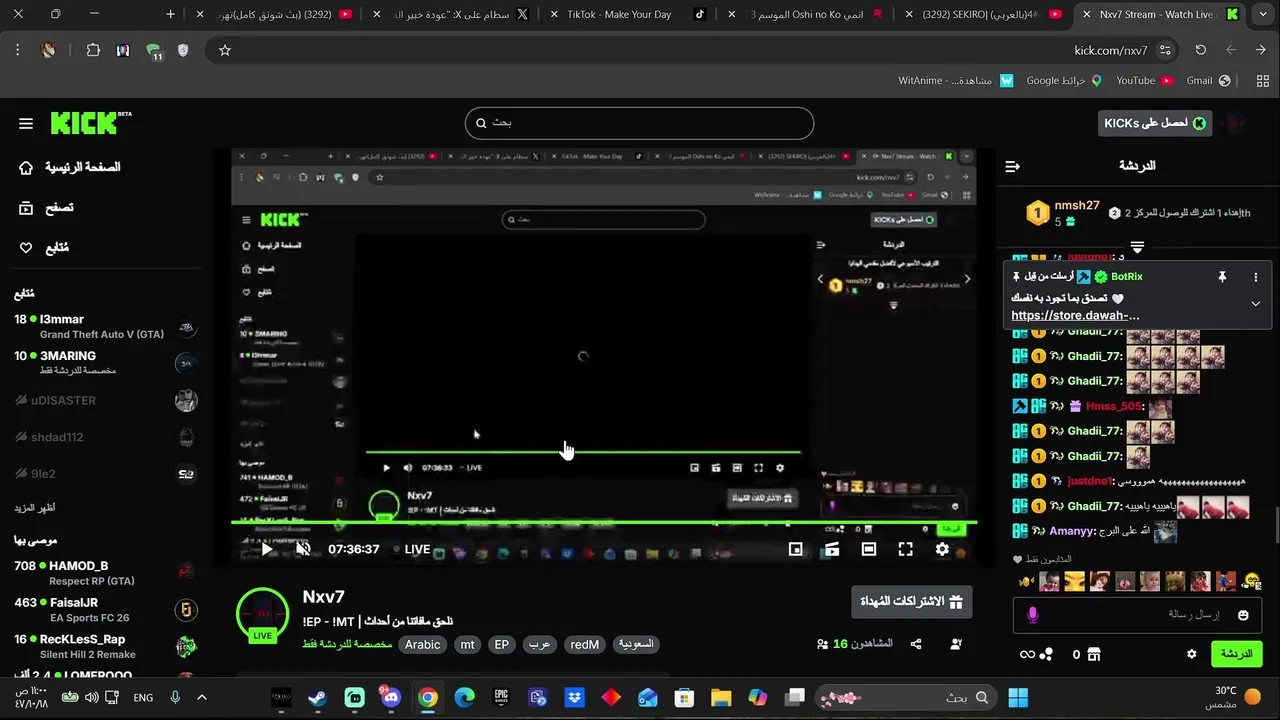Open the store.dawah link in pinned message

[1075, 315]
